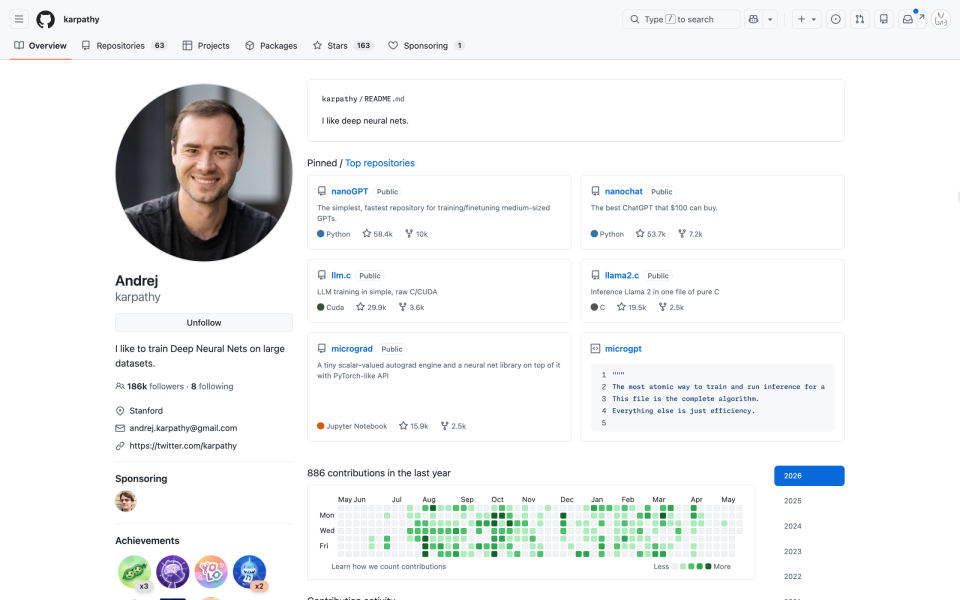View llama2.c's 2.5k forks

[671, 307]
